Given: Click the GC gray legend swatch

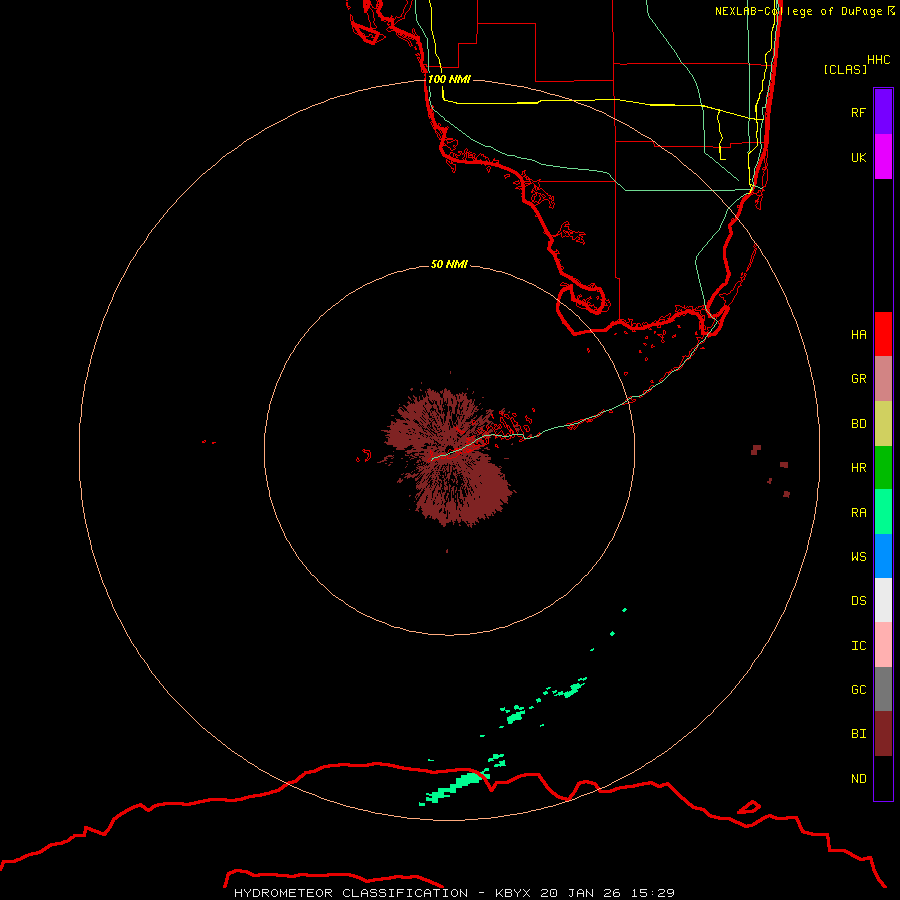Looking at the screenshot, I should tap(883, 689).
